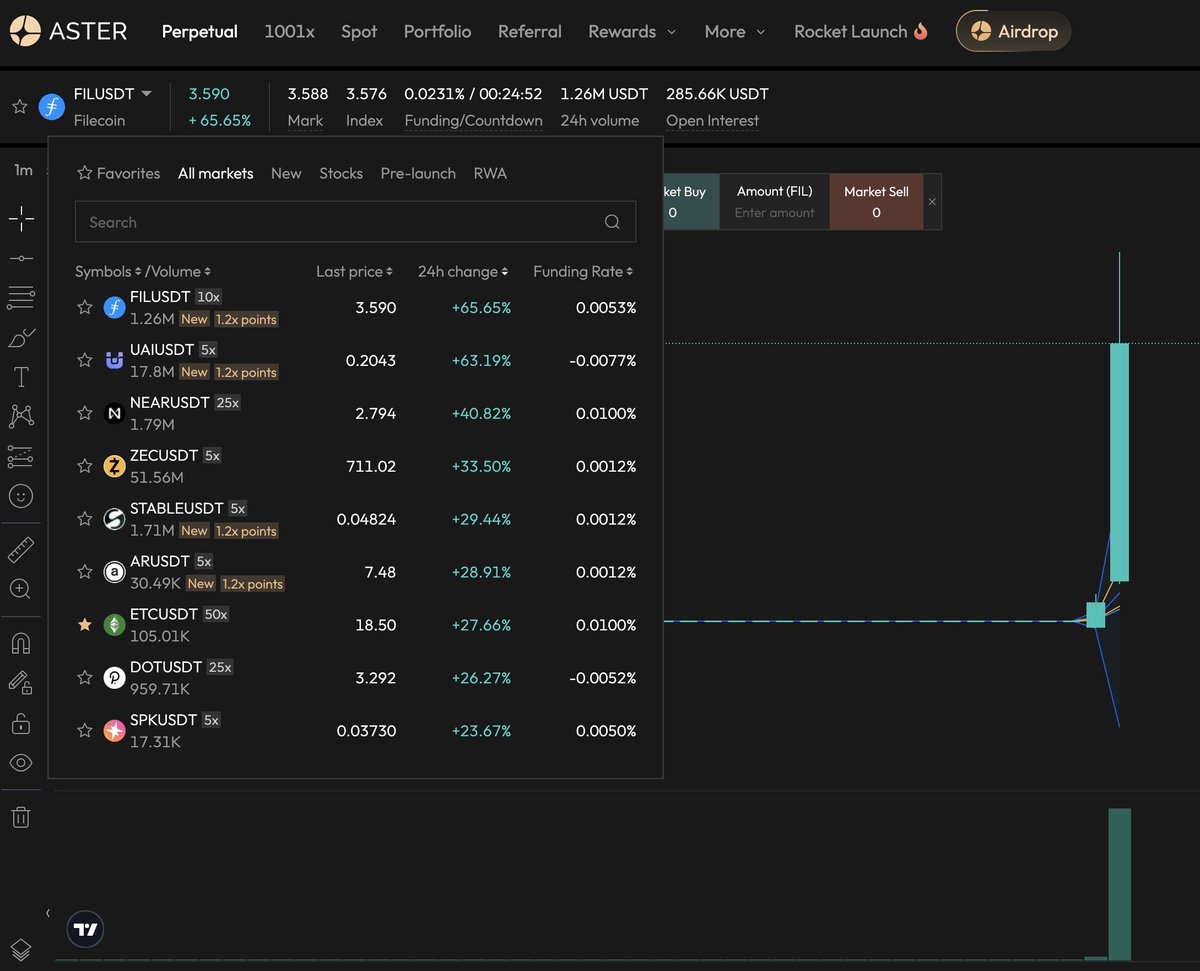
Task: Switch to the Favorites tab
Action: (x=119, y=173)
